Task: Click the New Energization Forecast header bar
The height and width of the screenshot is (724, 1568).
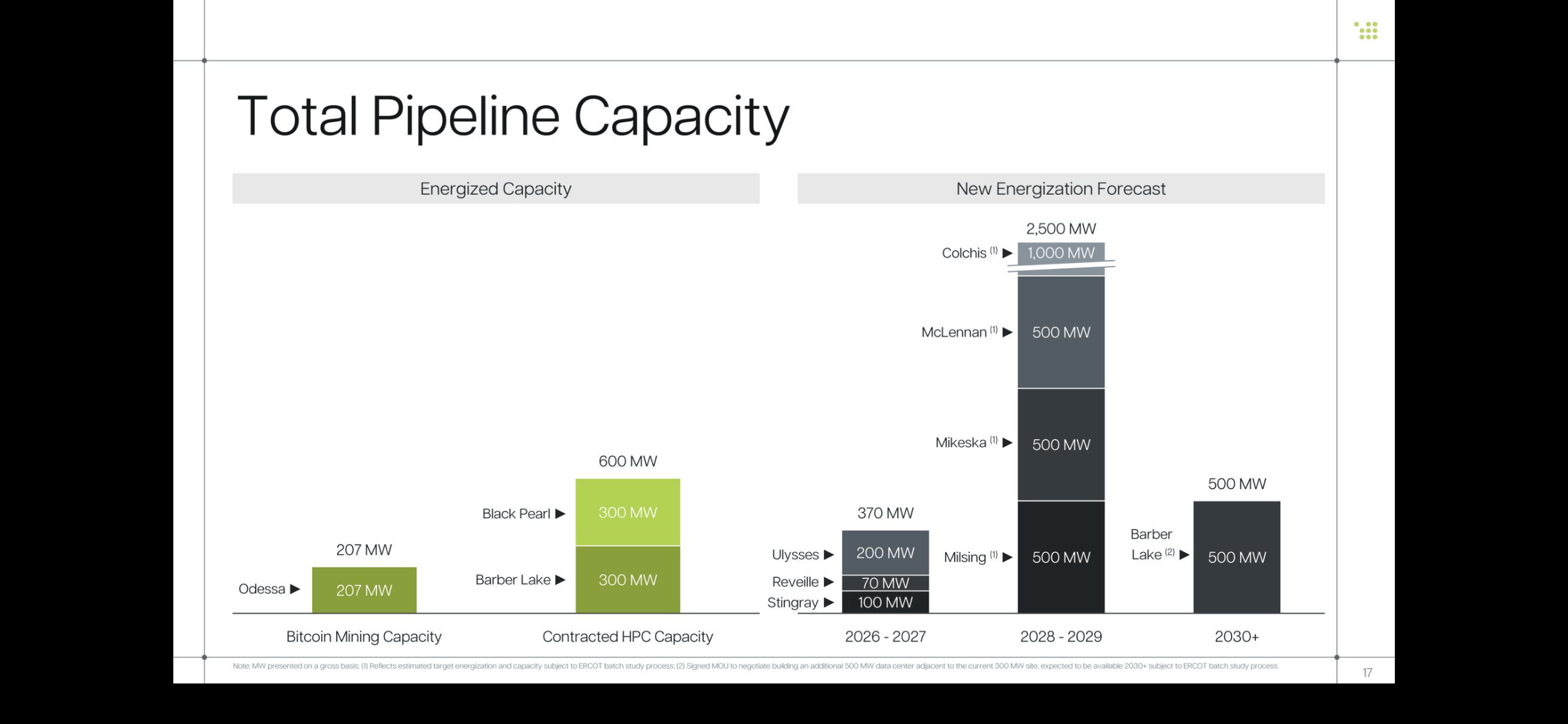Action: point(1061,189)
